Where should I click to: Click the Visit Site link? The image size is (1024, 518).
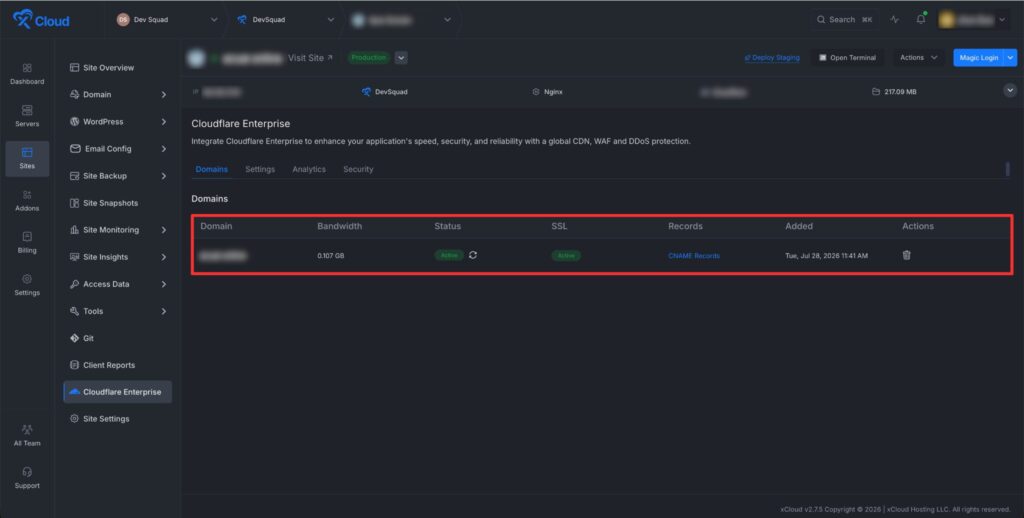[310, 58]
